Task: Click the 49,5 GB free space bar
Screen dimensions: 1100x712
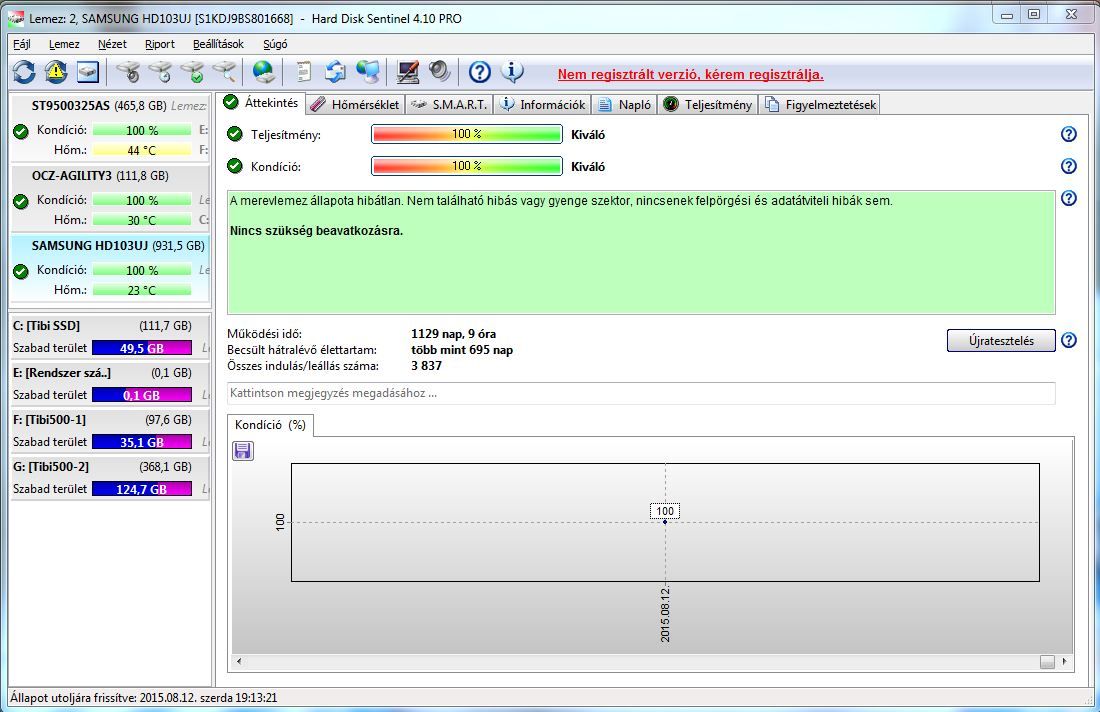Action: pyautogui.click(x=142, y=348)
